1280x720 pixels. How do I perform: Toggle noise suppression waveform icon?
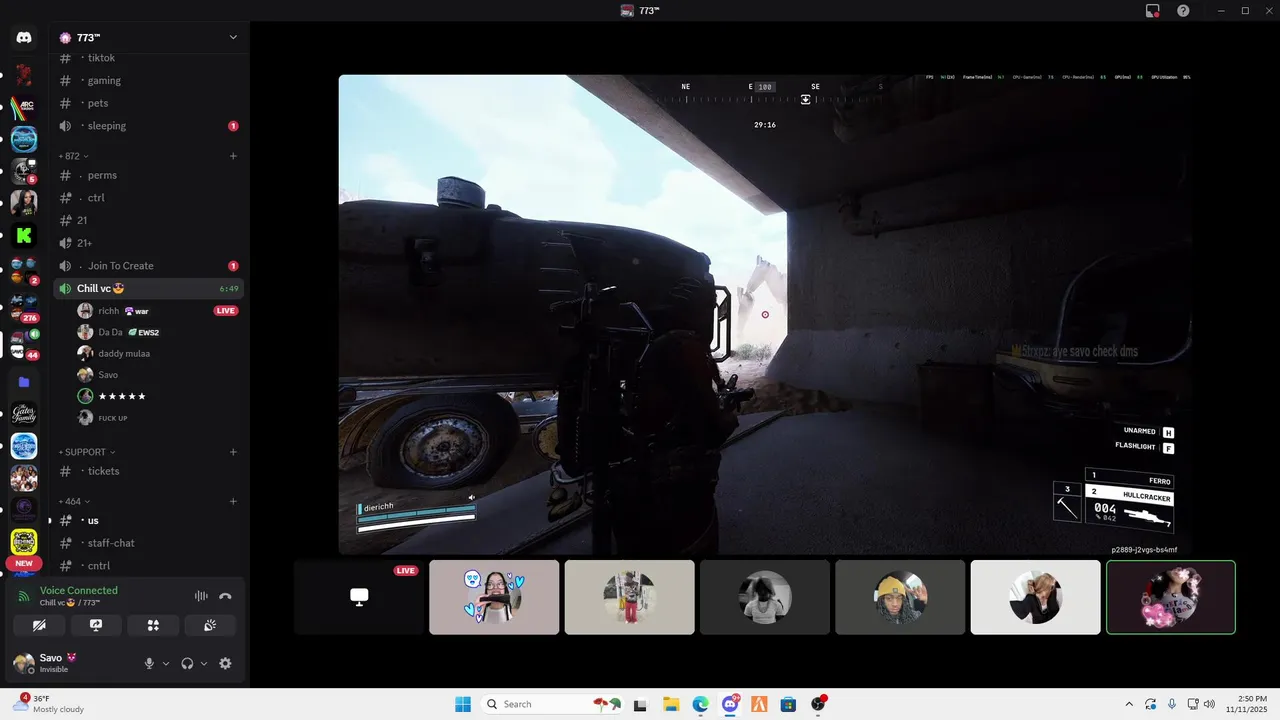pyautogui.click(x=201, y=596)
